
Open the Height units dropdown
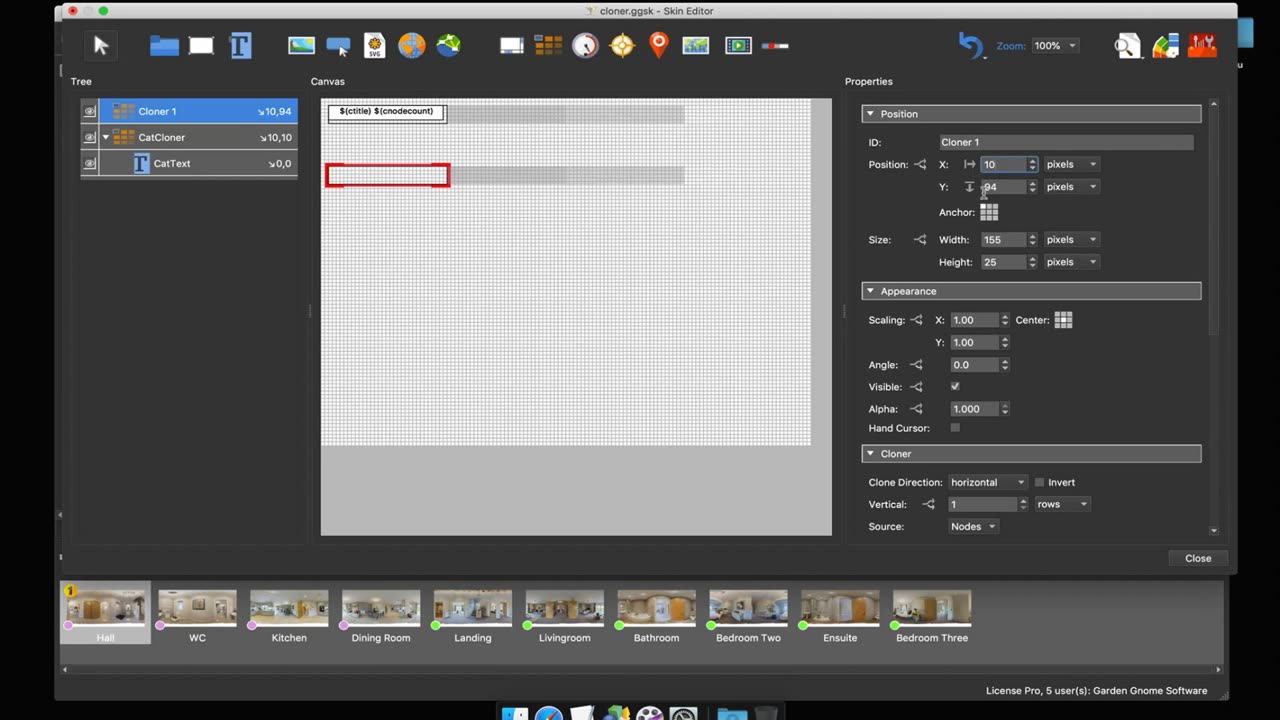[x=1071, y=262]
